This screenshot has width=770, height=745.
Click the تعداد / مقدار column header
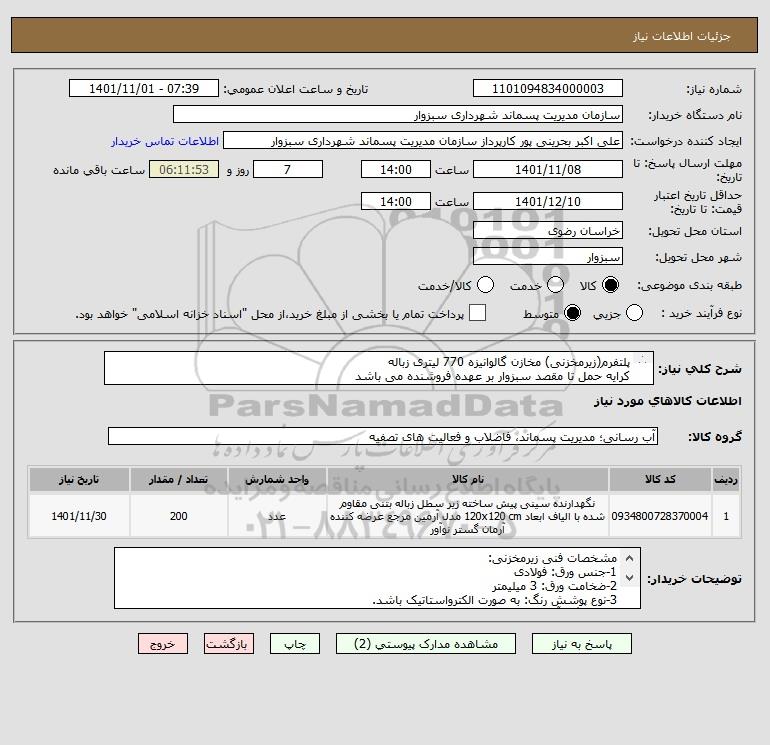point(179,479)
